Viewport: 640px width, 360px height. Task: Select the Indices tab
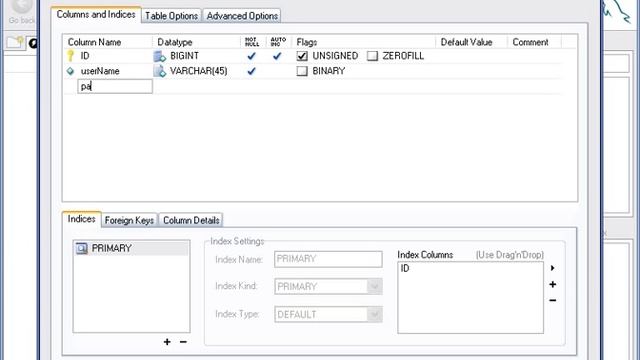click(82, 219)
